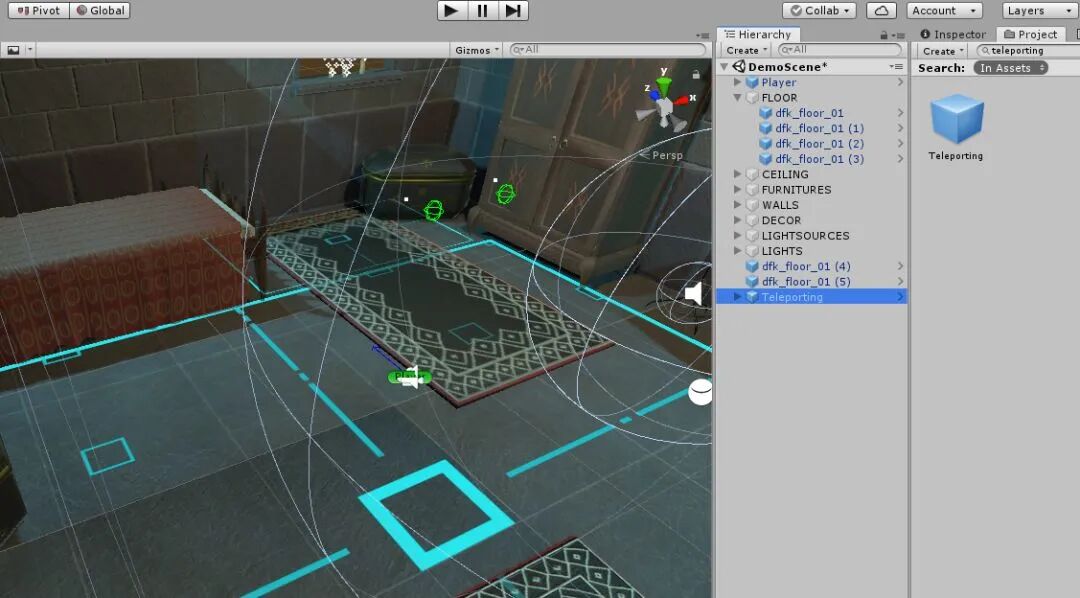Select dfk_floor_01 (4) in Hierarchy
The height and width of the screenshot is (598, 1080).
tap(806, 266)
